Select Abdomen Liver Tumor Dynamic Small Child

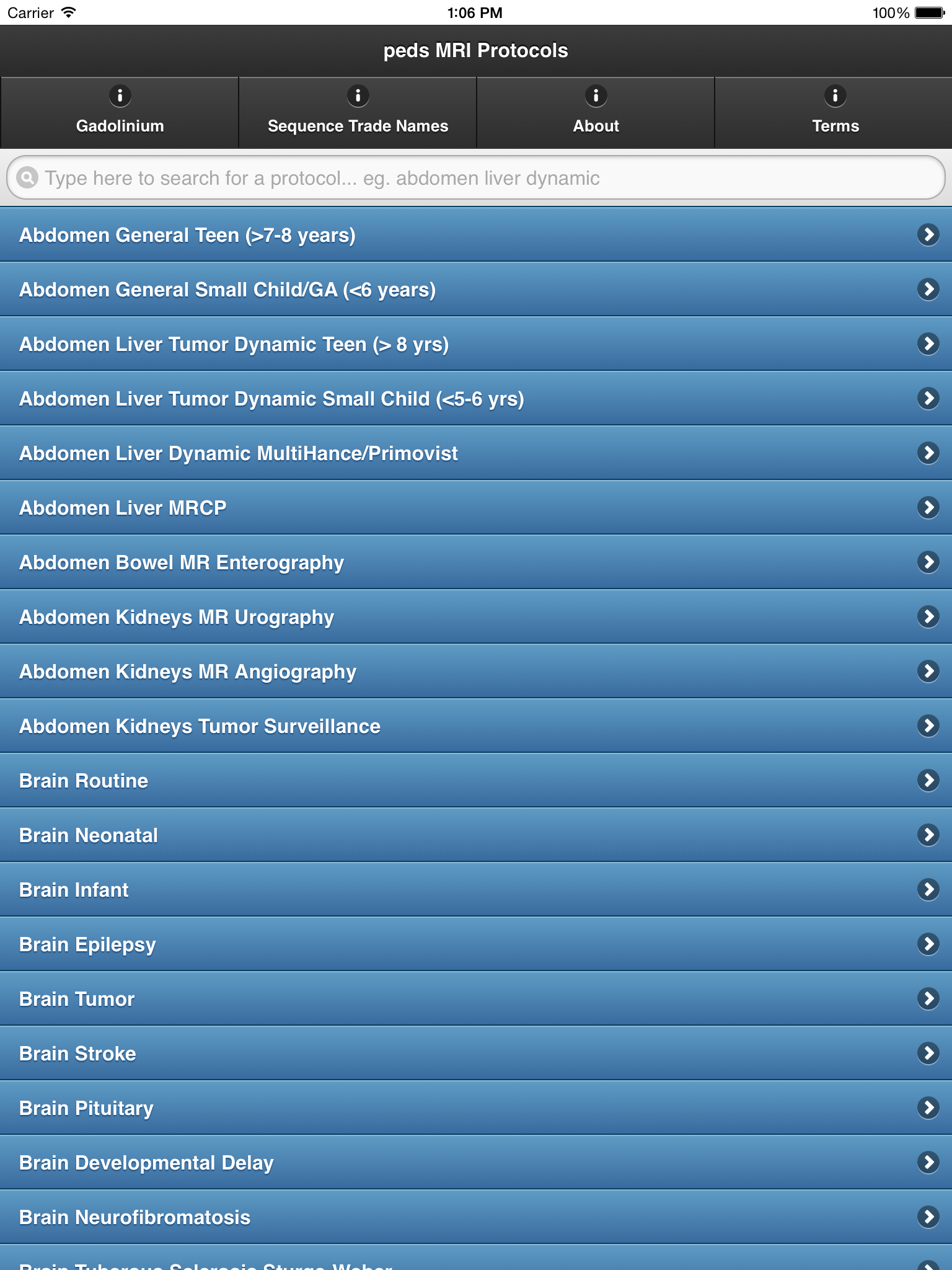476,398
